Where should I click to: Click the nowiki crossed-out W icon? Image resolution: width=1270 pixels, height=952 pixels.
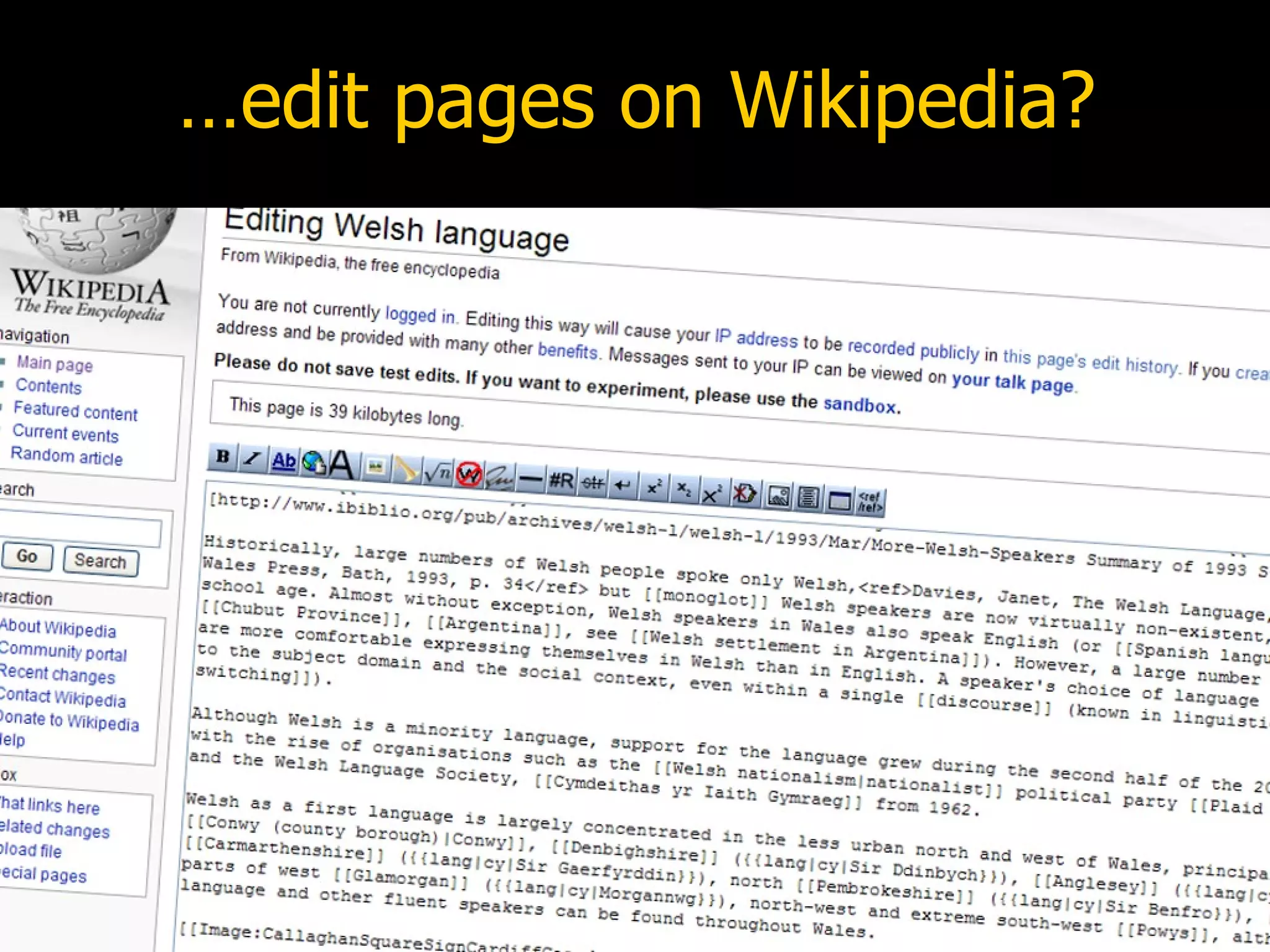pyautogui.click(x=469, y=475)
